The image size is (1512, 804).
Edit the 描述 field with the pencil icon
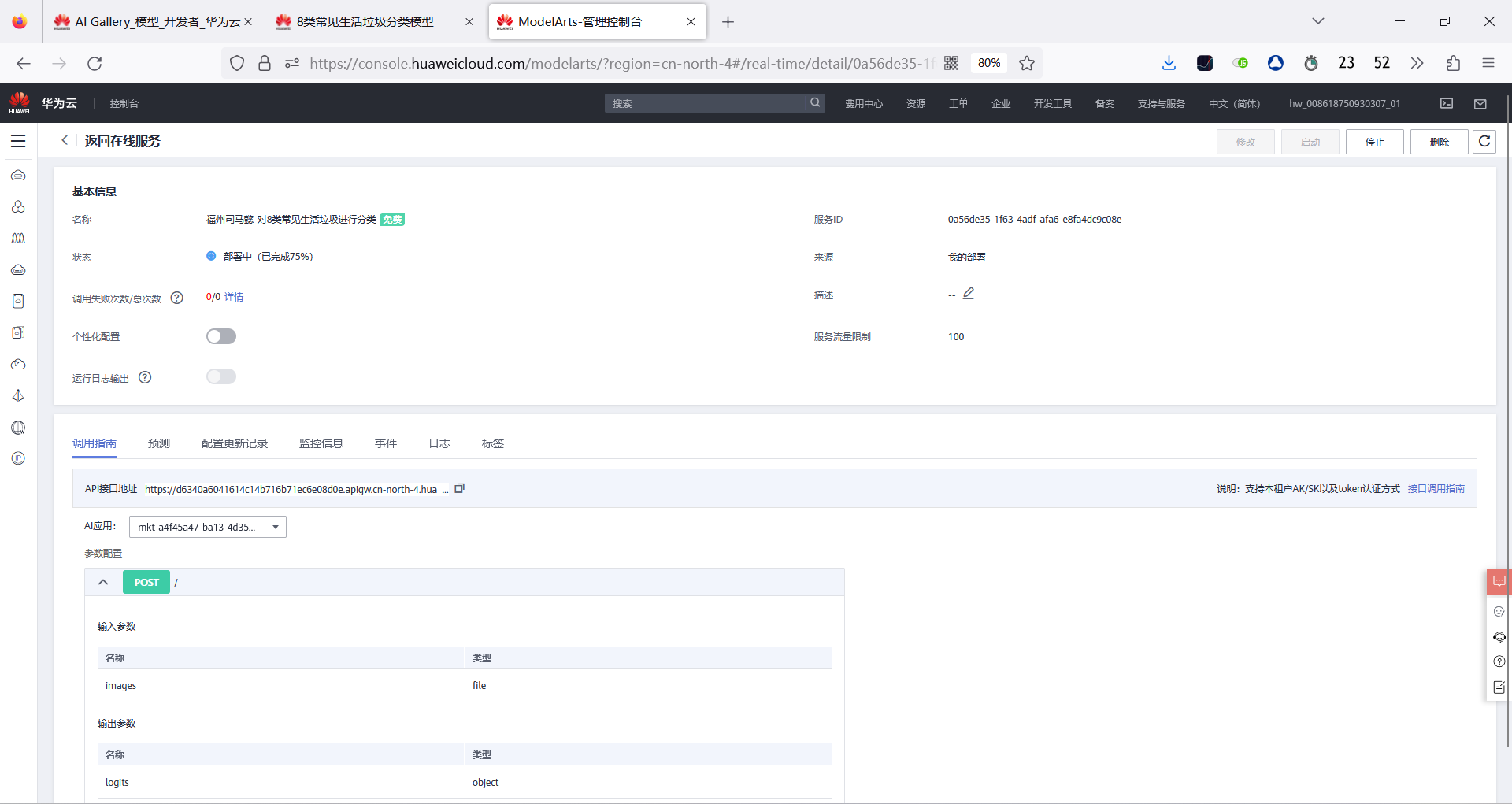969,294
